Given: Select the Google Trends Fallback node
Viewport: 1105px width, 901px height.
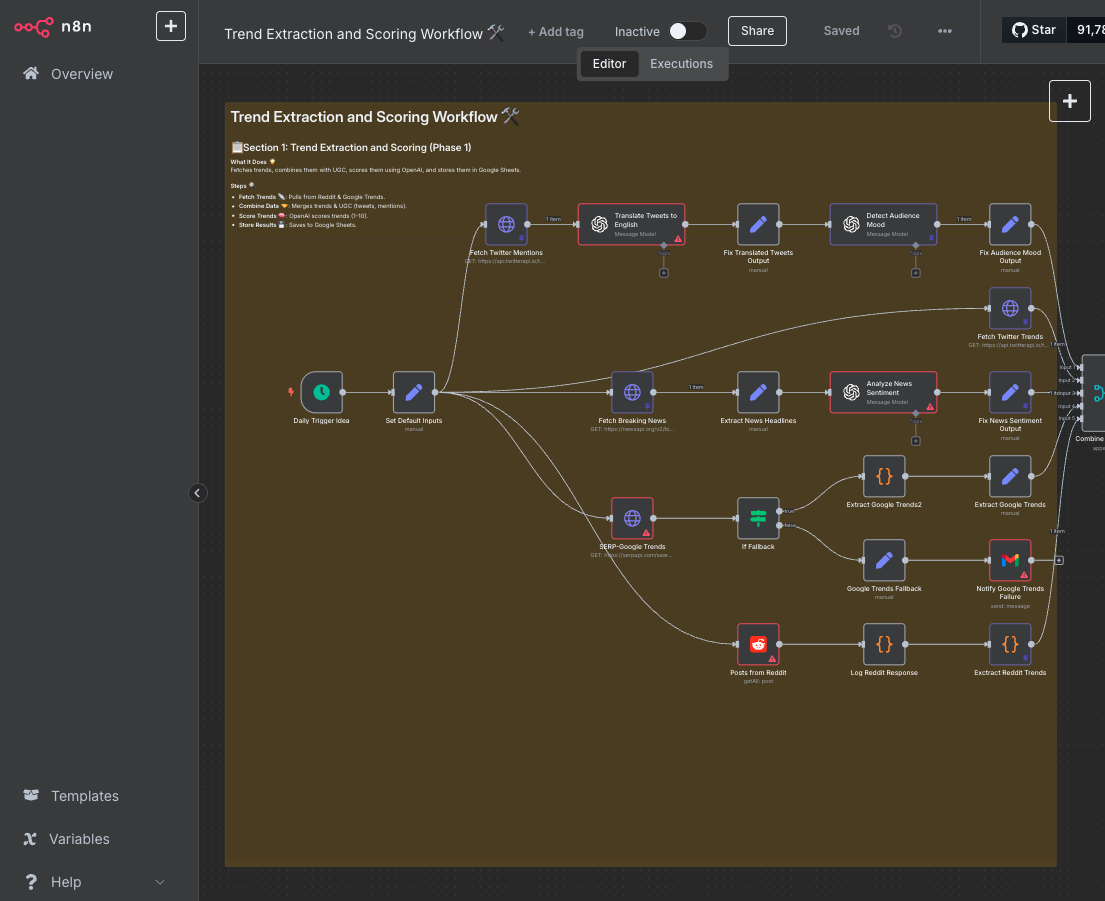Looking at the screenshot, I should 884,561.
